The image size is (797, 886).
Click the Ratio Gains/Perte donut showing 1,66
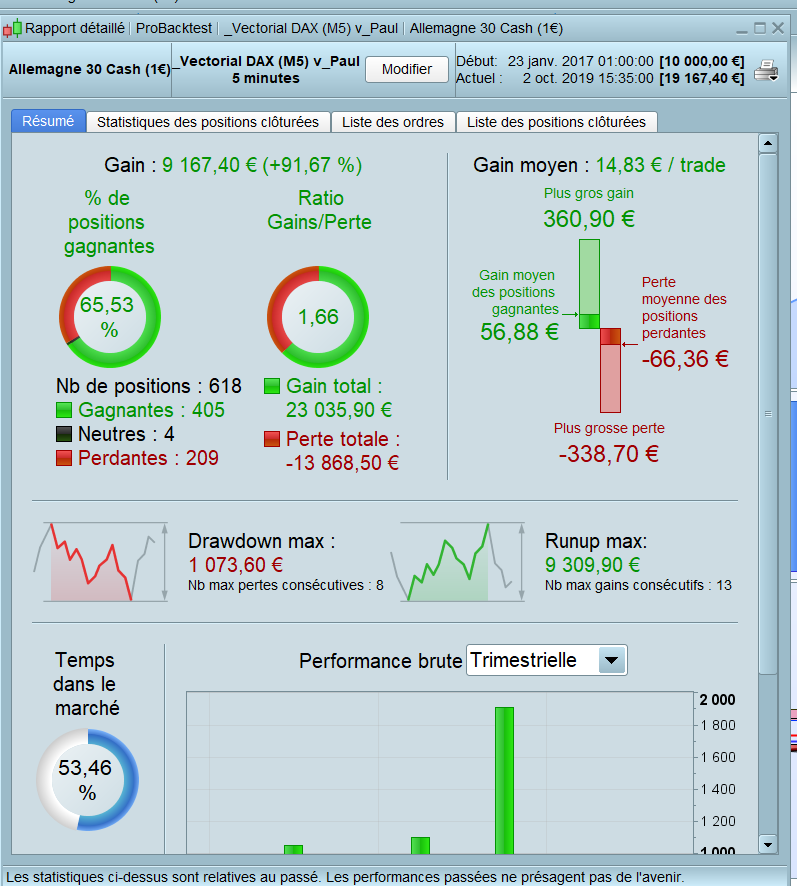(x=318, y=317)
